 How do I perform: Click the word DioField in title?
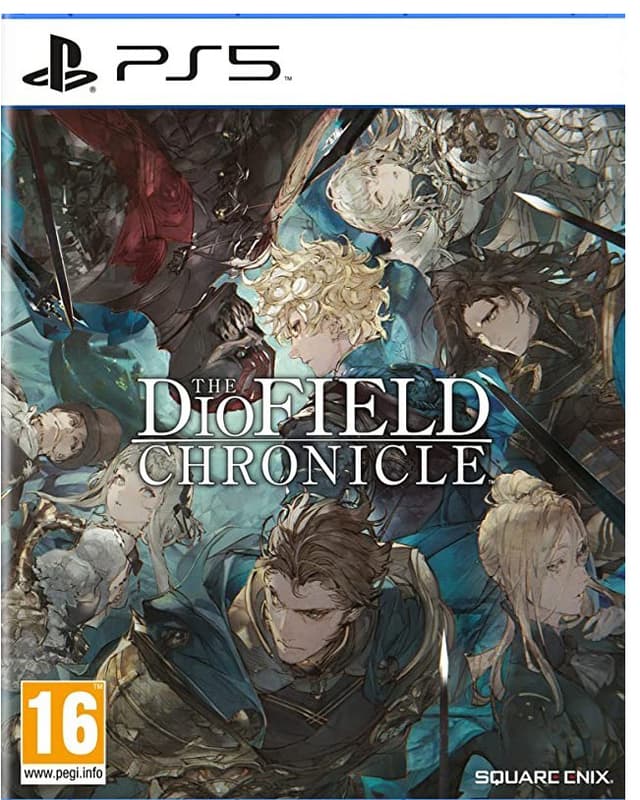(x=312, y=409)
